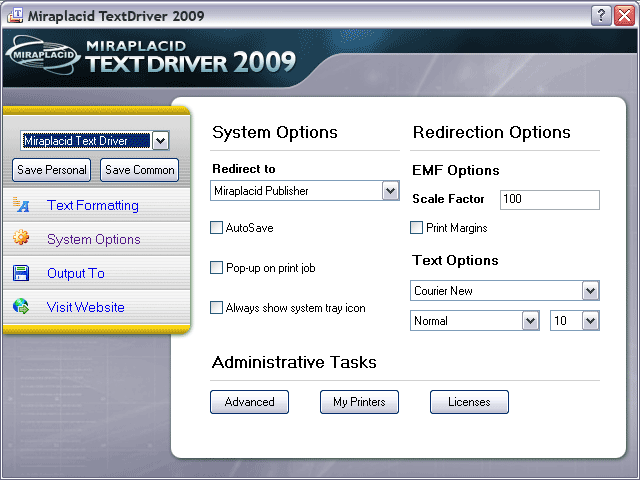Click the Redirection Options heading

tap(491, 132)
